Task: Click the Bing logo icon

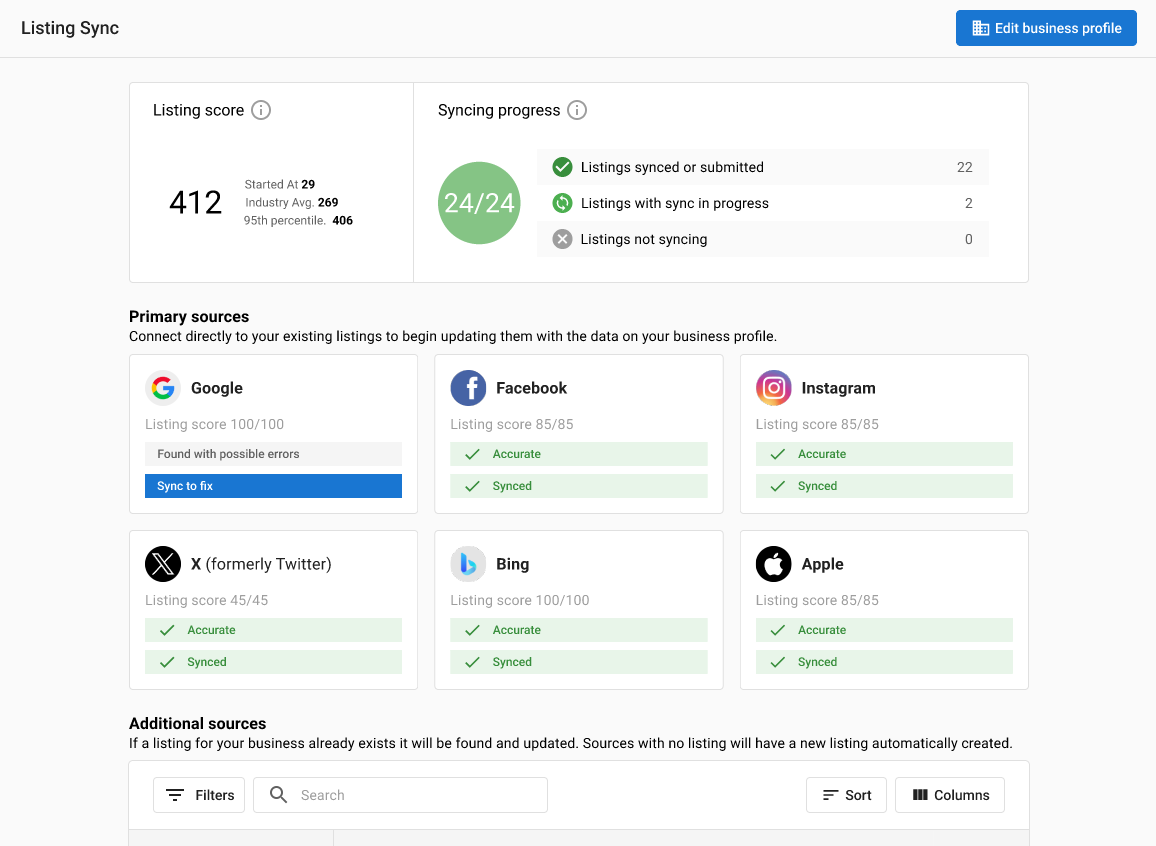Action: pyautogui.click(x=468, y=564)
